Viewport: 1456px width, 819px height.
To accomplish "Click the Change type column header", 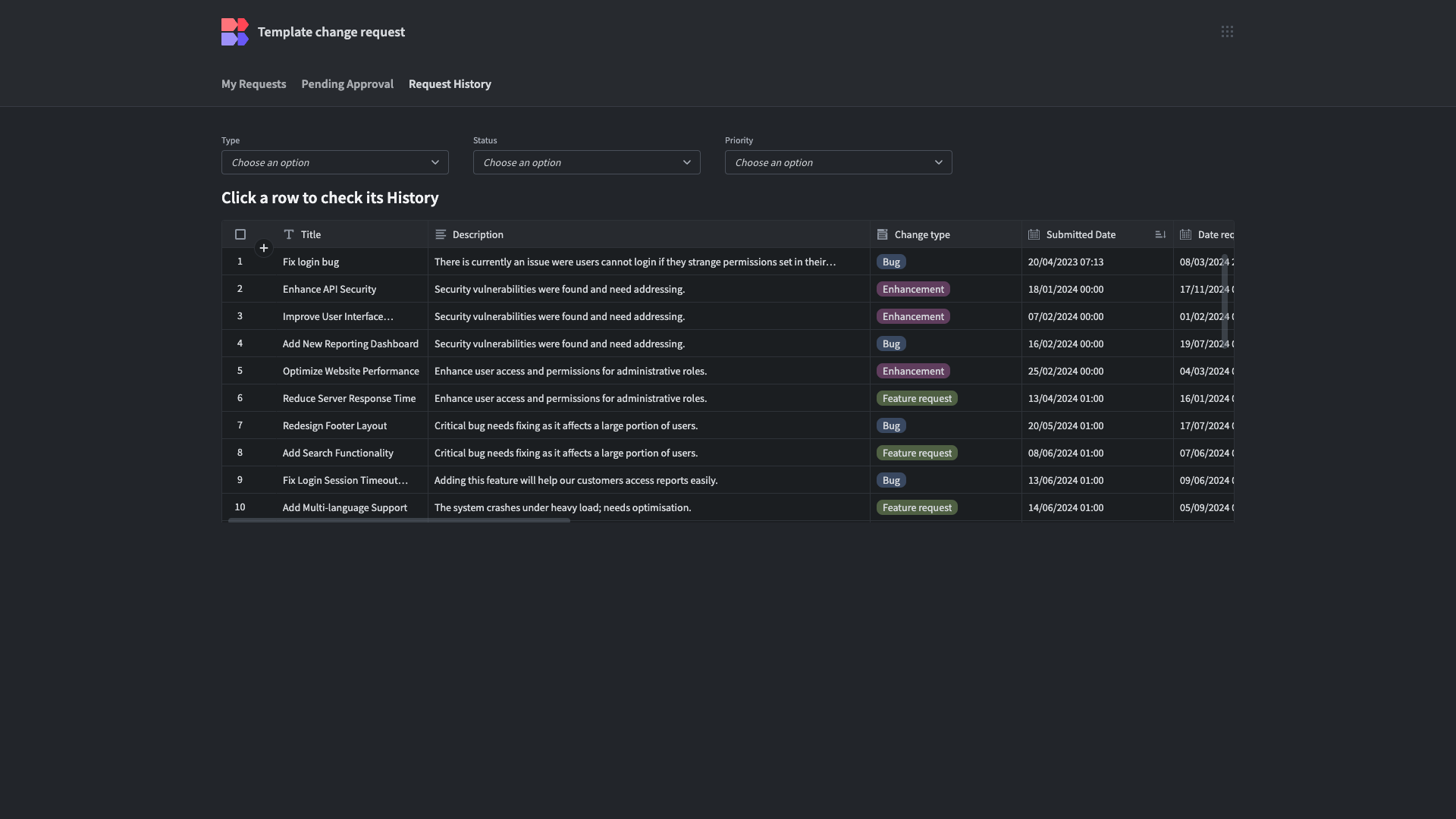I will point(946,234).
